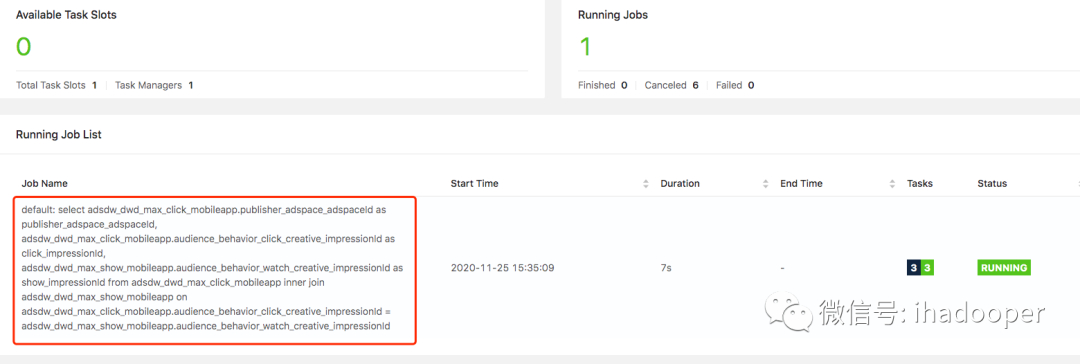Image resolution: width=1080 pixels, height=364 pixels.
Task: Click the green RUNNING status badge
Action: [1004, 268]
